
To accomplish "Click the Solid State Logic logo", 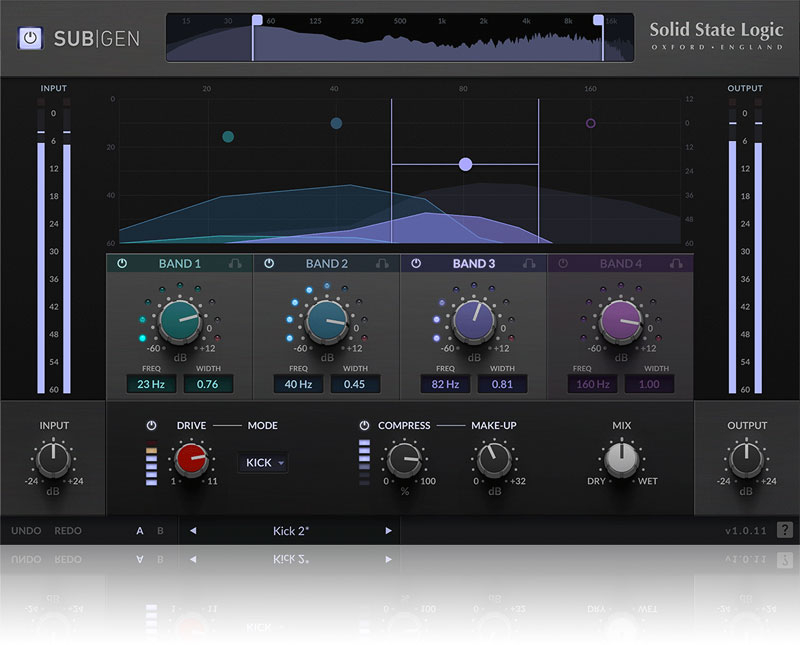I will coord(716,35).
